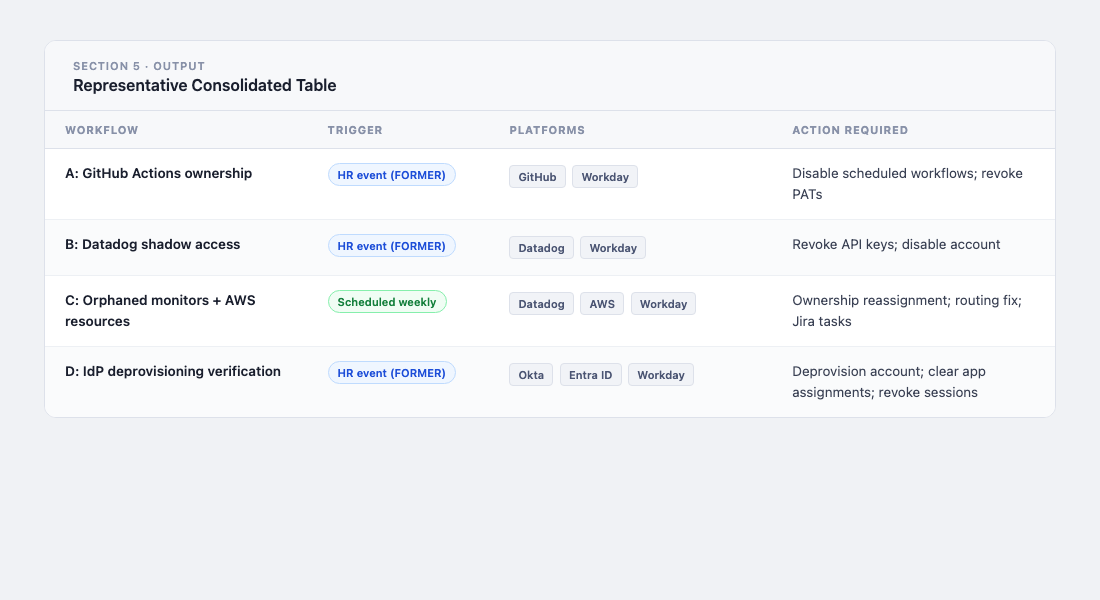Click the AWS platform tag
Screen dimensions: 1100x600
(602, 304)
